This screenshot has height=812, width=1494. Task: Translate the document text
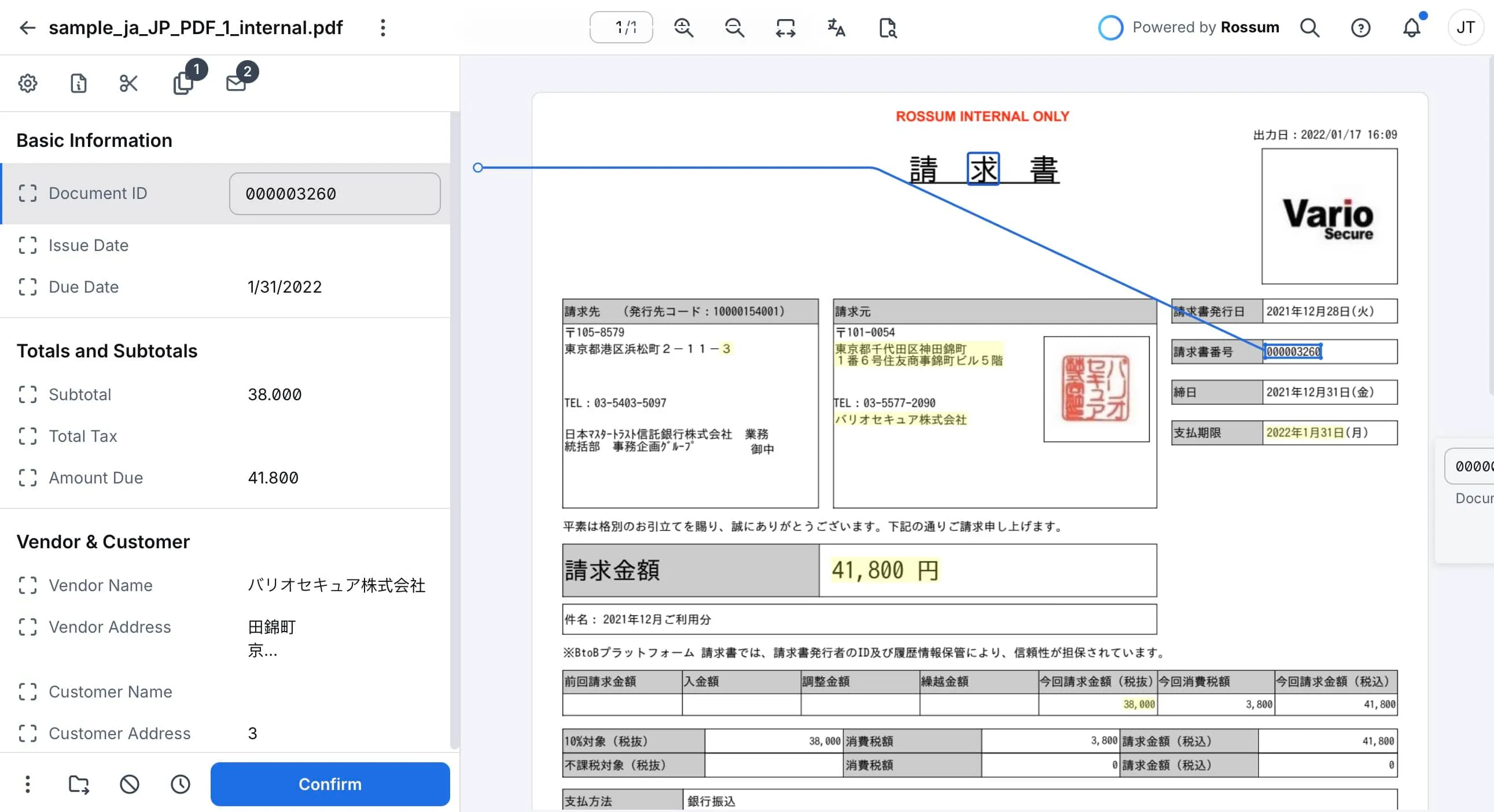click(836, 27)
